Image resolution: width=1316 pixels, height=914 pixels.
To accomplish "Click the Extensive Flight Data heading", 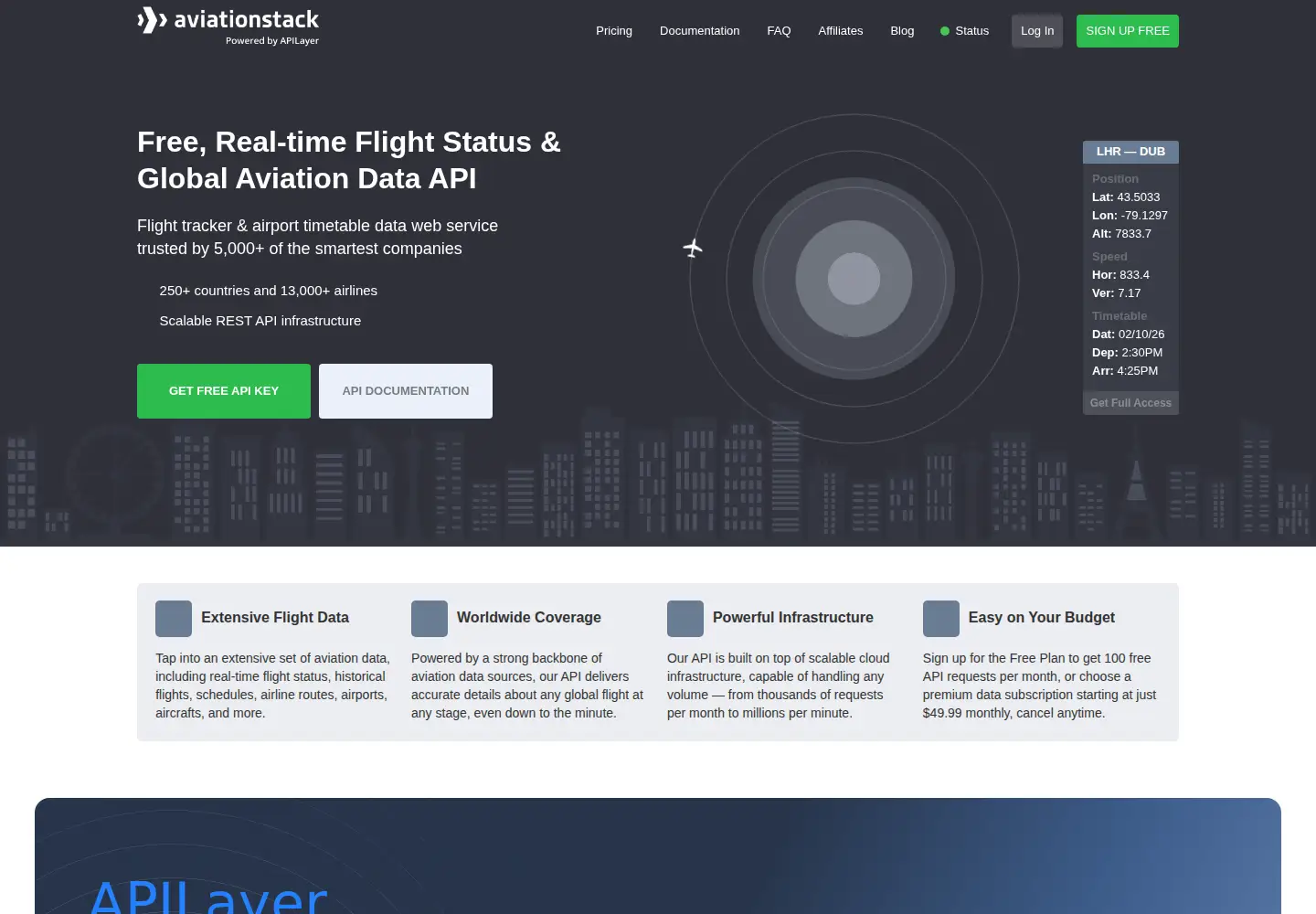I will click(275, 618).
